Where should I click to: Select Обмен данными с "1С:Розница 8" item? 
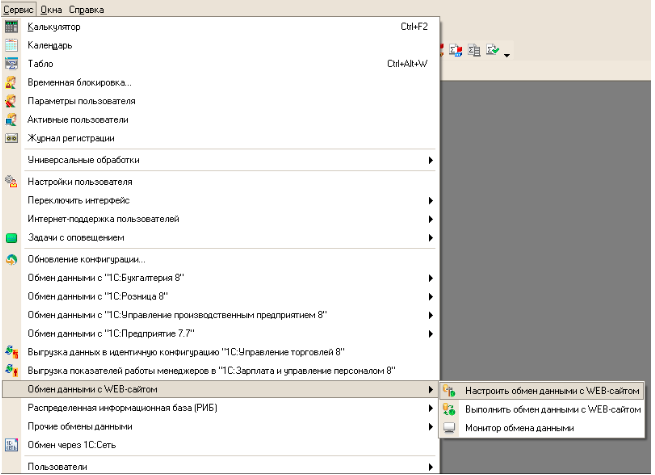[x=221, y=297]
